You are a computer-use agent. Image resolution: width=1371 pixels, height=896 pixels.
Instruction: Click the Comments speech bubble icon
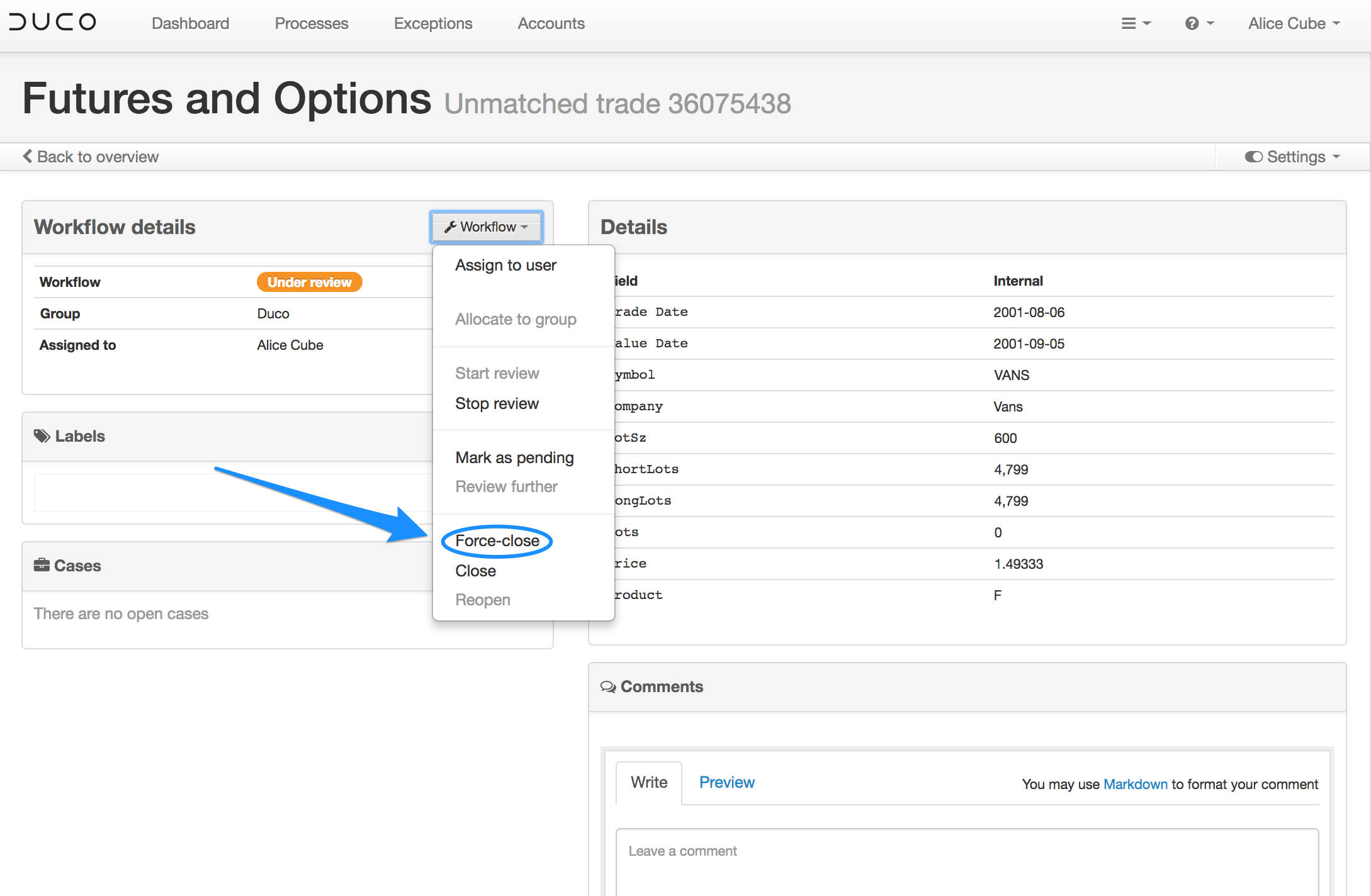608,686
